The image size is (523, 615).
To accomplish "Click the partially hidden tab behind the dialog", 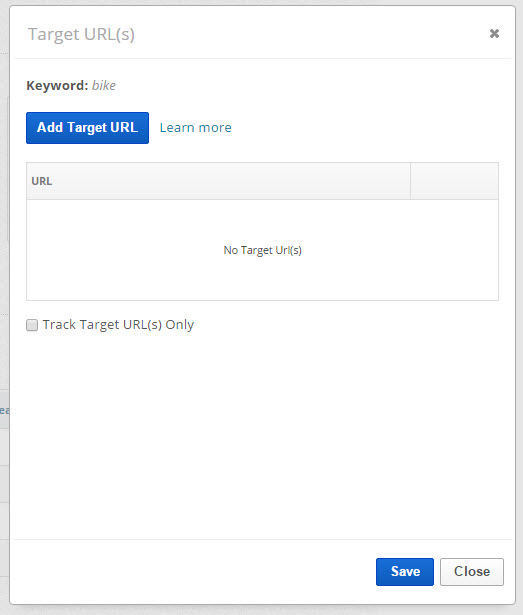I will click(x=4, y=409).
